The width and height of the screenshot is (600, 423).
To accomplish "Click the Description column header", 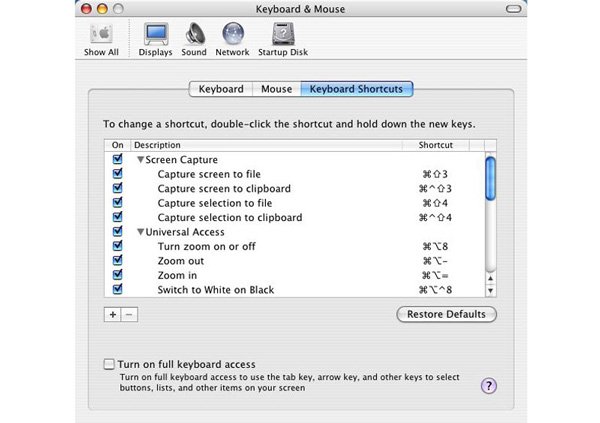I will pyautogui.click(x=266, y=145).
